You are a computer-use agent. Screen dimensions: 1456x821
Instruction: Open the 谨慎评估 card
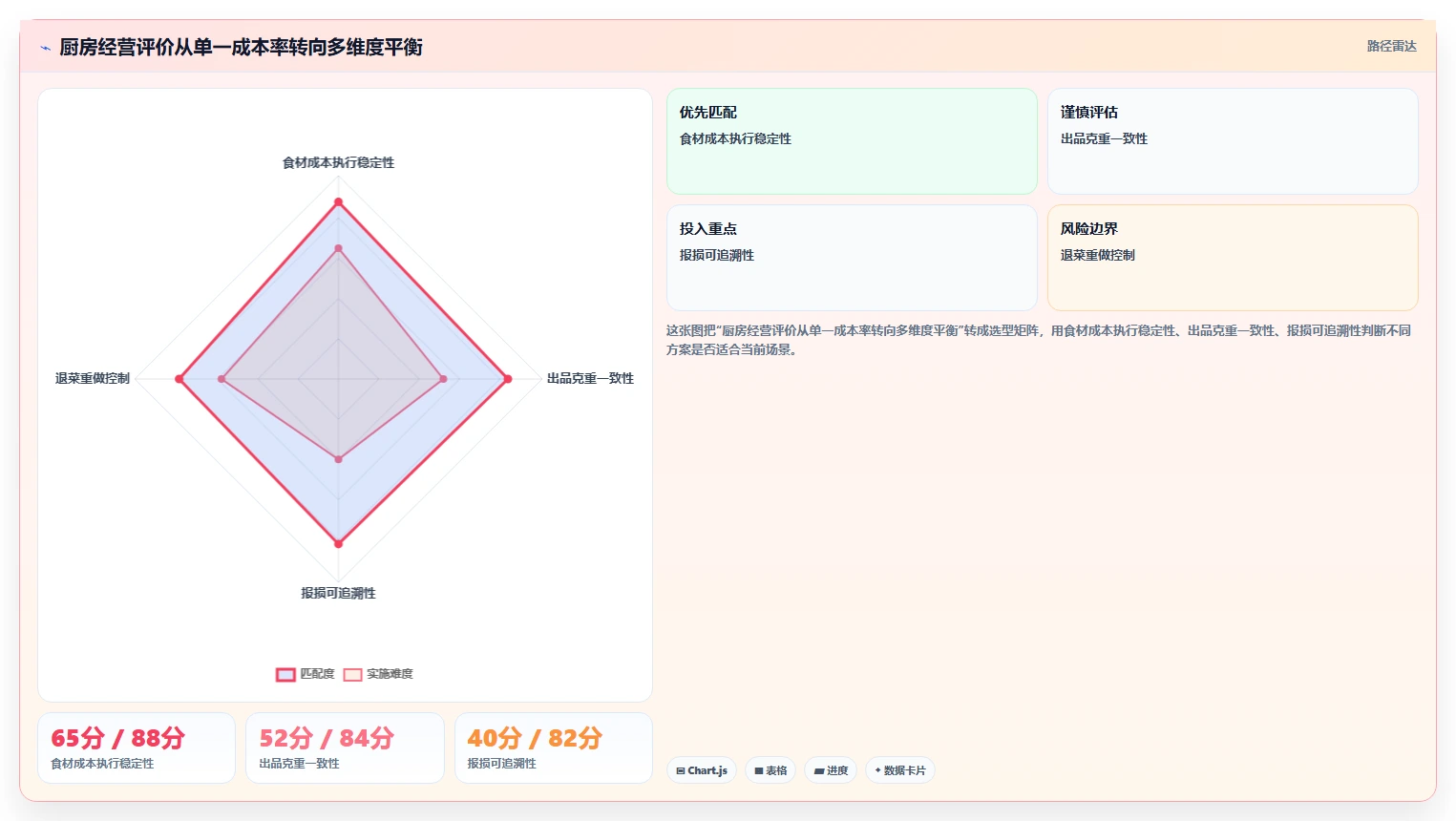coord(1233,141)
